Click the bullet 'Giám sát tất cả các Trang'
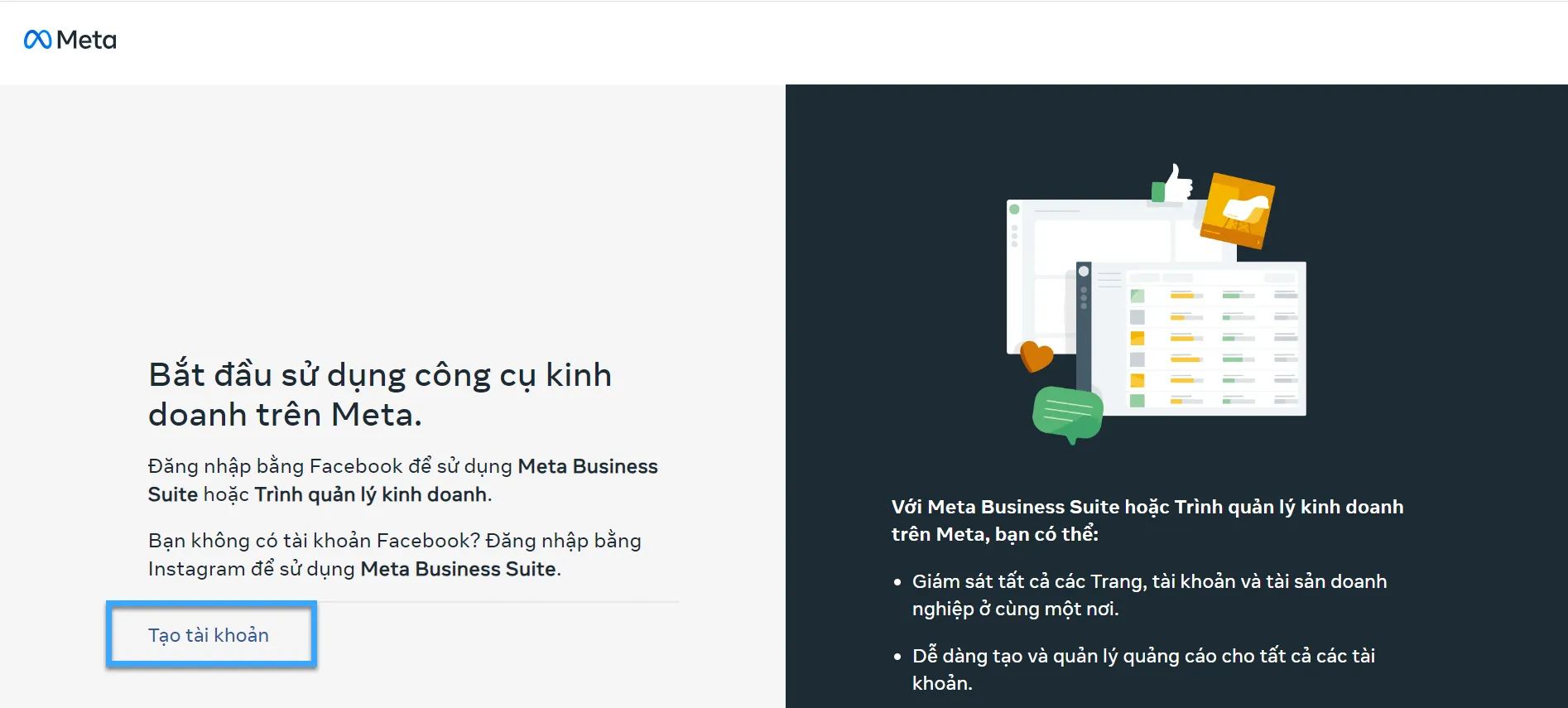Image resolution: width=1568 pixels, height=708 pixels. click(1149, 595)
